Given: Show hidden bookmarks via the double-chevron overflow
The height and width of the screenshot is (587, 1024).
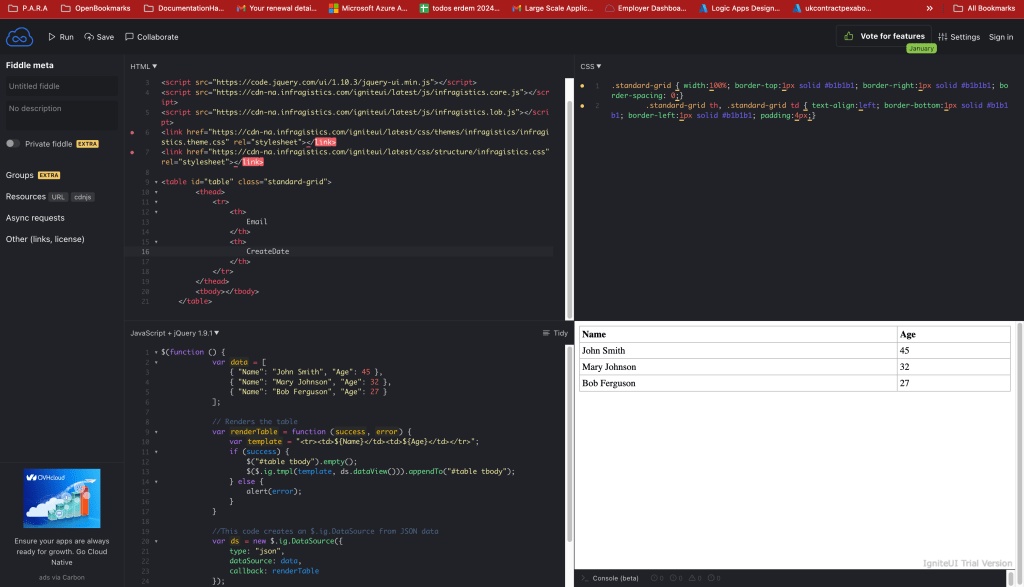Looking at the screenshot, I should (x=929, y=8).
